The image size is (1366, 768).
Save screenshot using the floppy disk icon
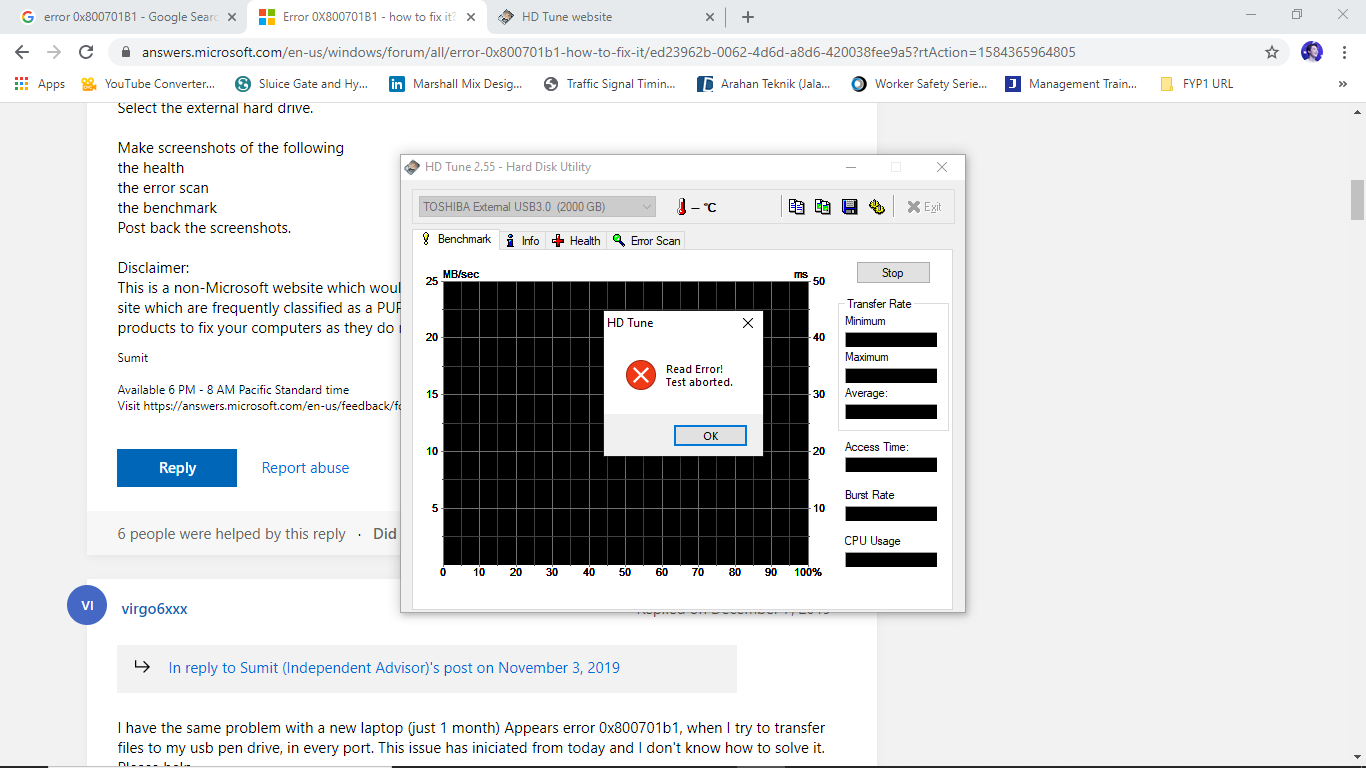coord(850,207)
